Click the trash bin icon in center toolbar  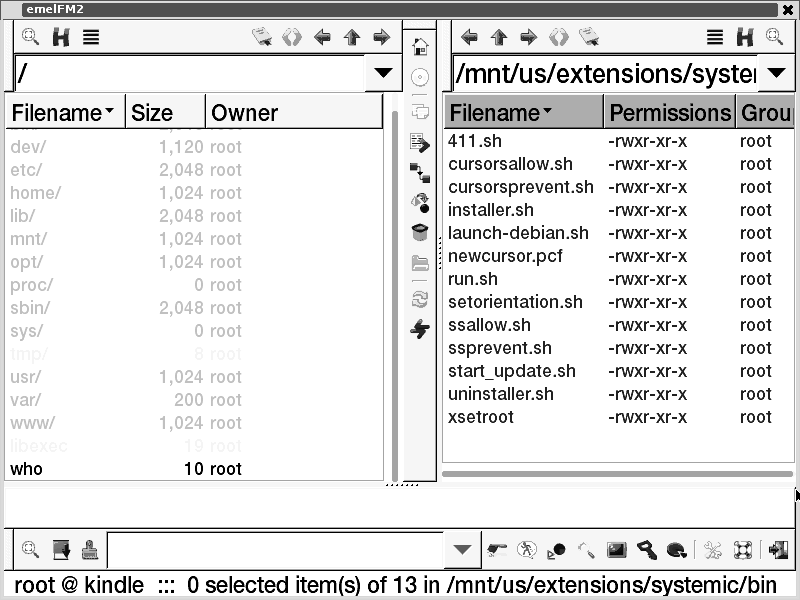point(420,232)
